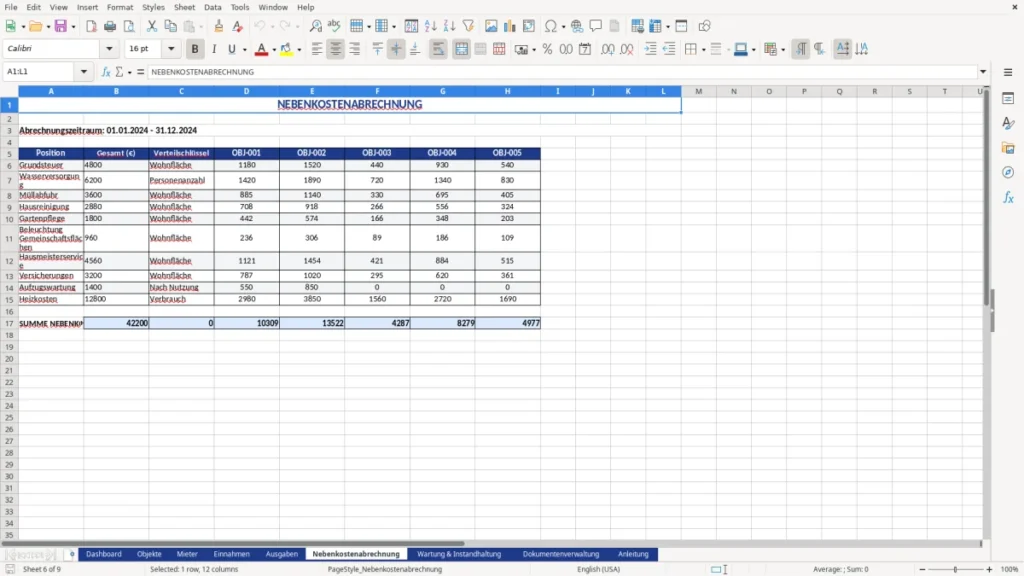This screenshot has height=576, width=1024.
Task: Open the font name dropdown
Action: click(x=109, y=48)
